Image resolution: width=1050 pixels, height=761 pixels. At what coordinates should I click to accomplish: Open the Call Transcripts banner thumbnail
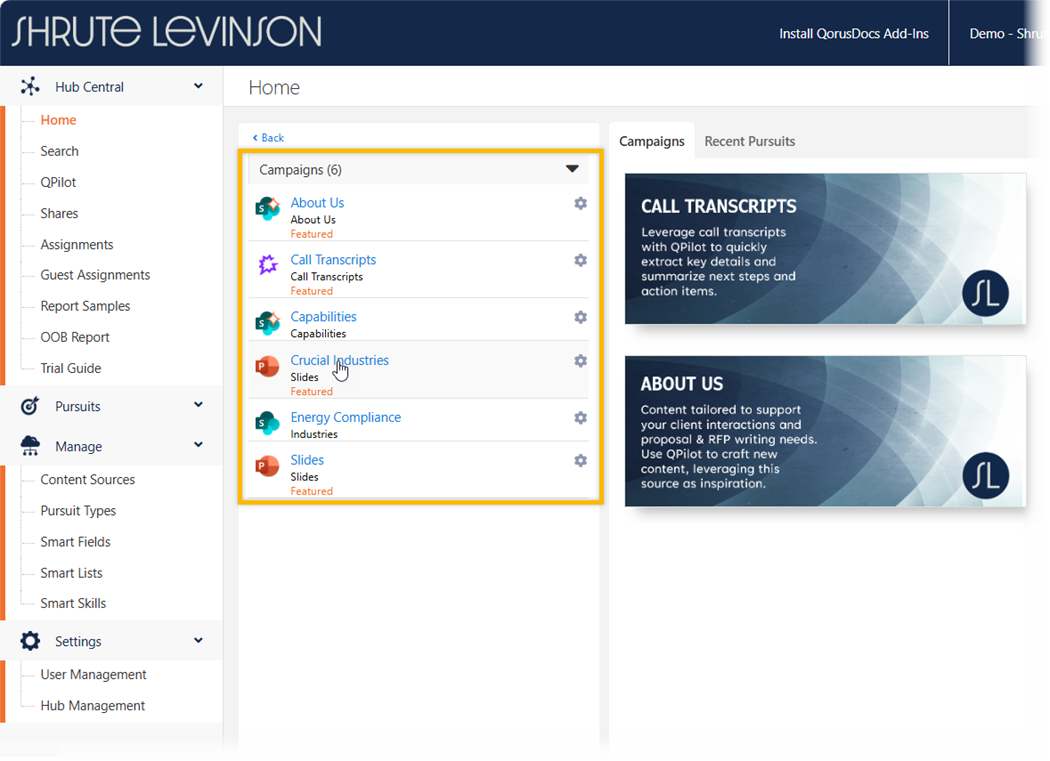(x=825, y=249)
